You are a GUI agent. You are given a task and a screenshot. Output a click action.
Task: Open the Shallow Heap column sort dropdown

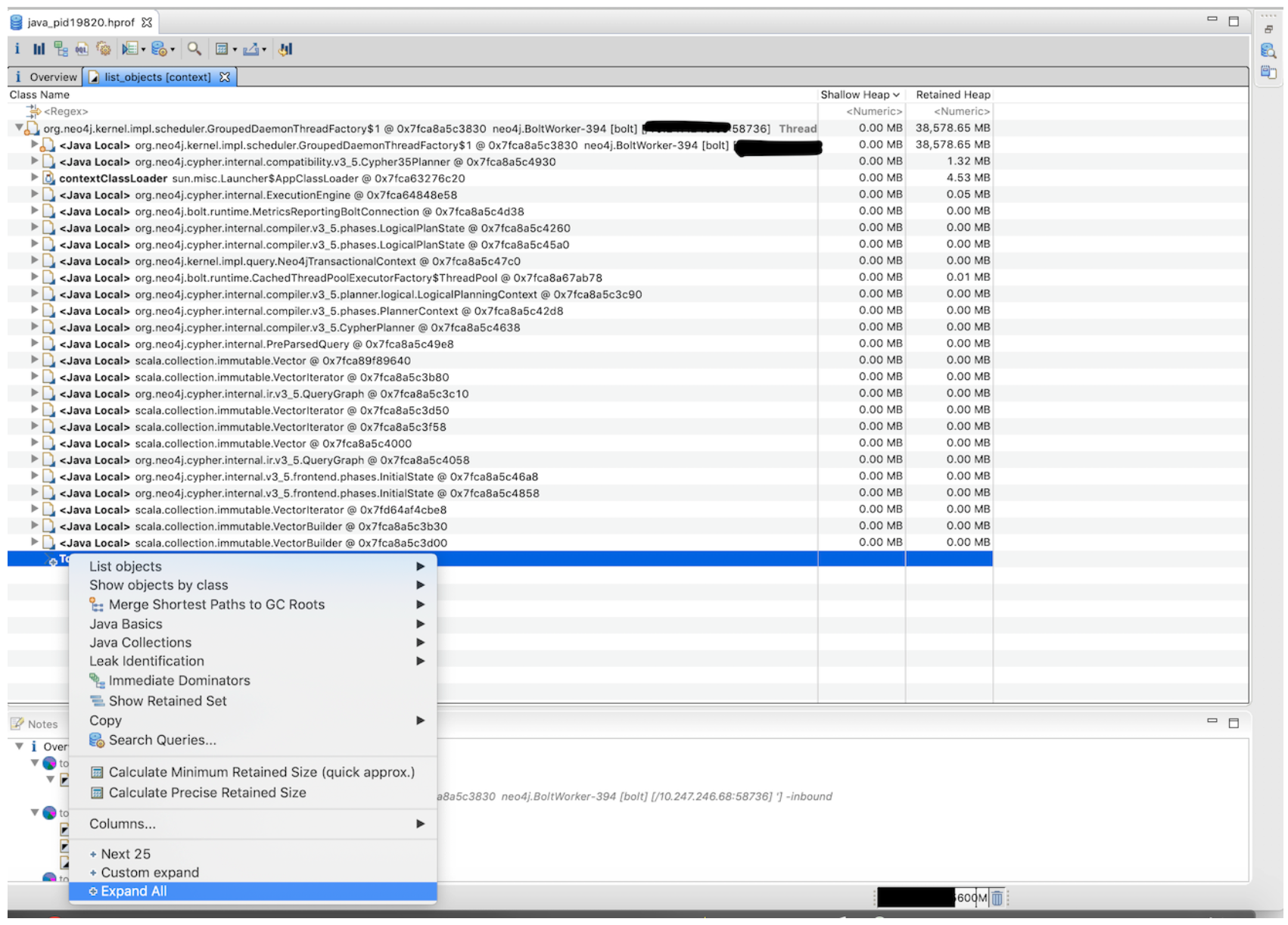pos(898,95)
